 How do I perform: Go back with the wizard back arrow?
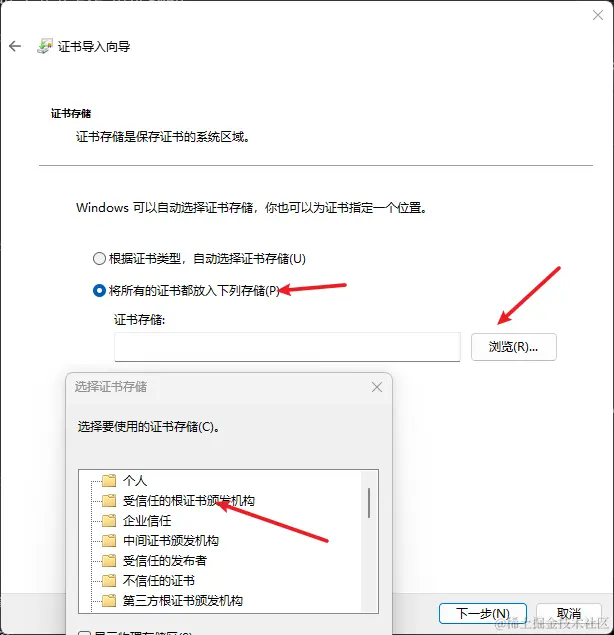tap(15, 46)
